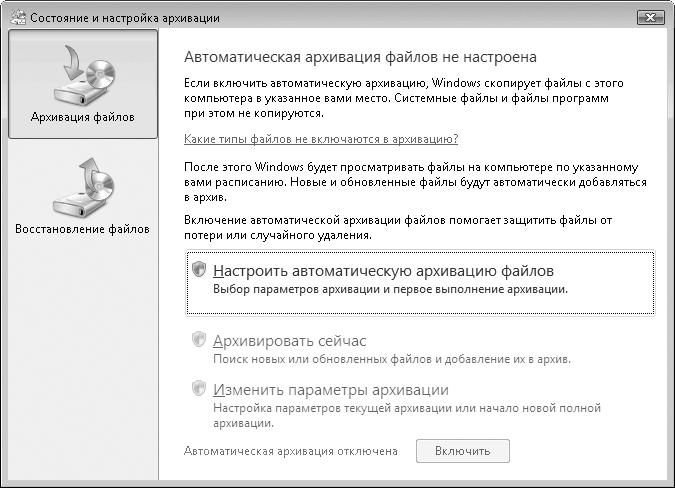Open Изменить параметры архивации option
The image size is (675, 488).
330,389
